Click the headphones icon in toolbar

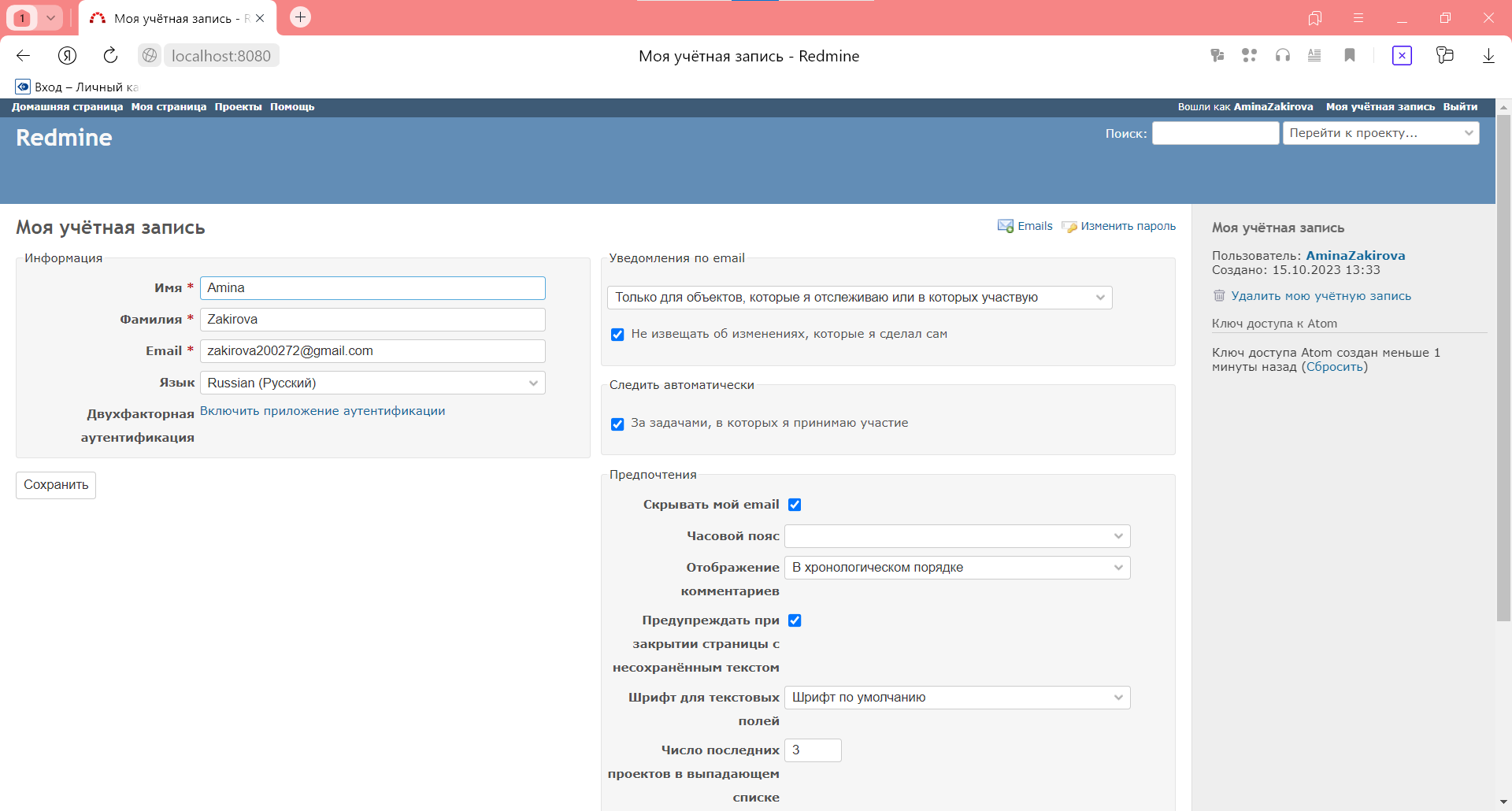click(1283, 55)
